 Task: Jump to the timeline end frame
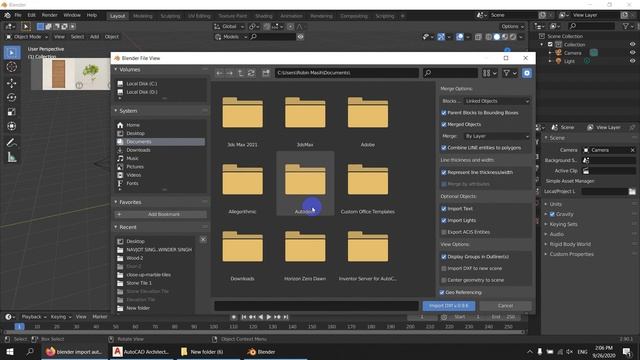click(x=286, y=317)
